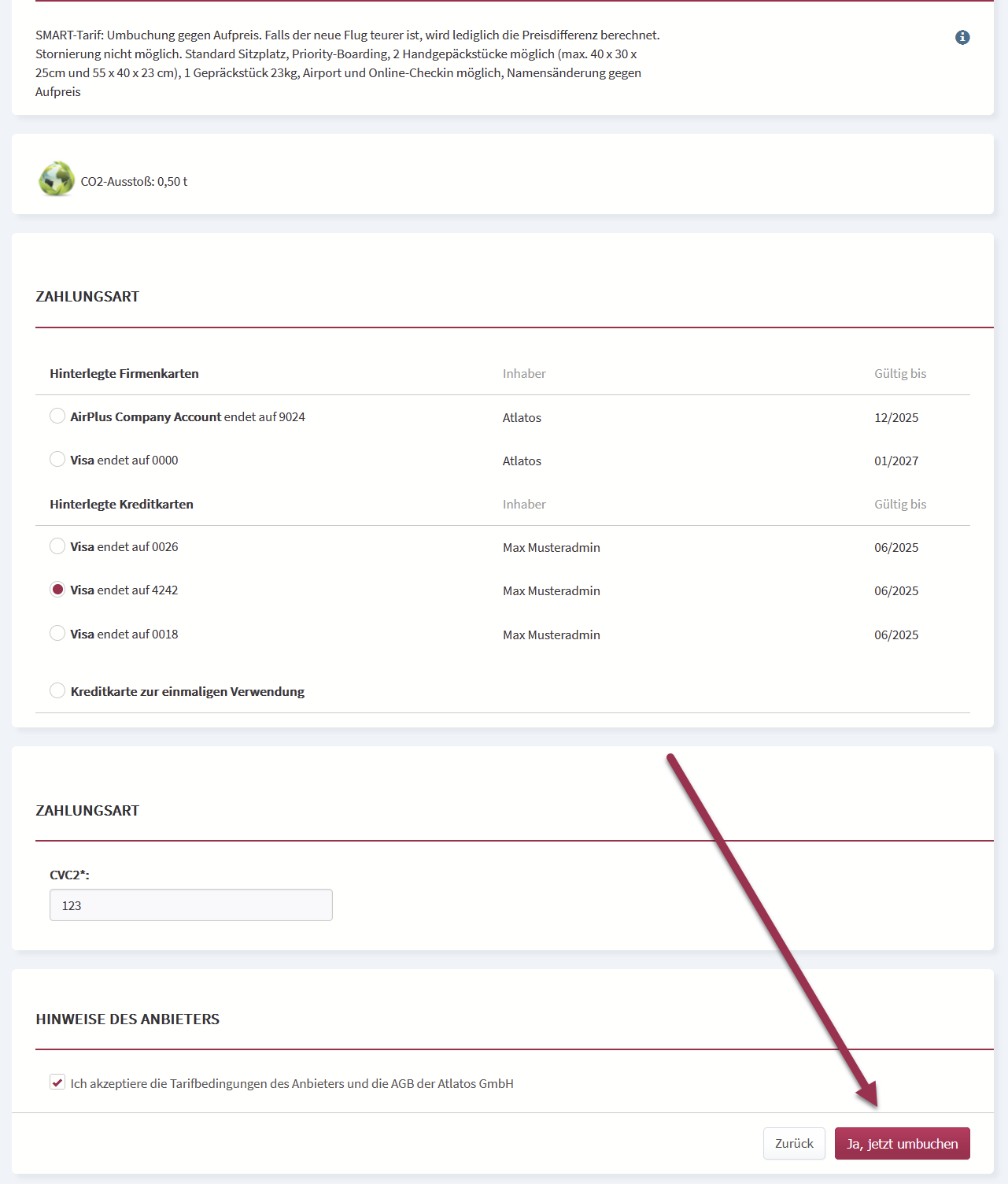The width and height of the screenshot is (1008, 1184).
Task: Click the HINWEISE DES ANBIETERS heading
Action: (127, 1019)
